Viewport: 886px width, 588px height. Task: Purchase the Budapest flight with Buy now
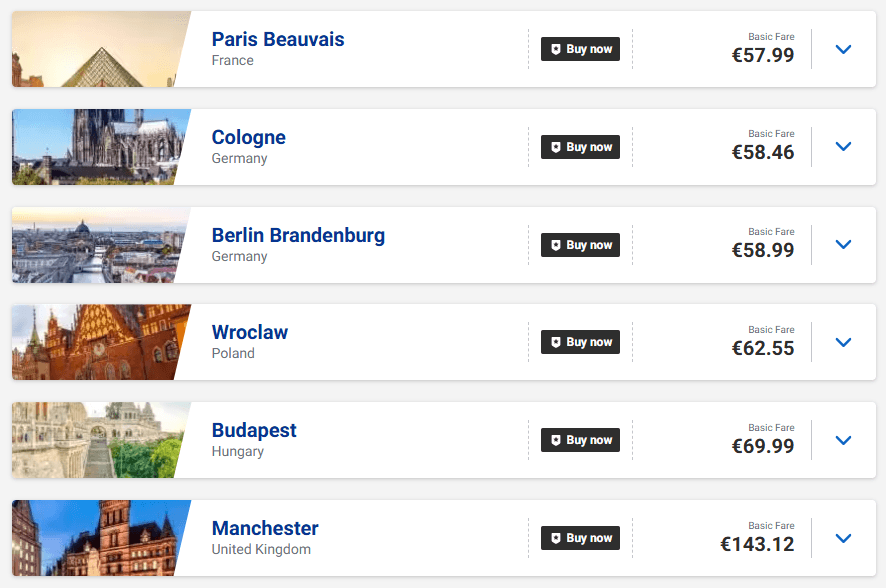[580, 440]
